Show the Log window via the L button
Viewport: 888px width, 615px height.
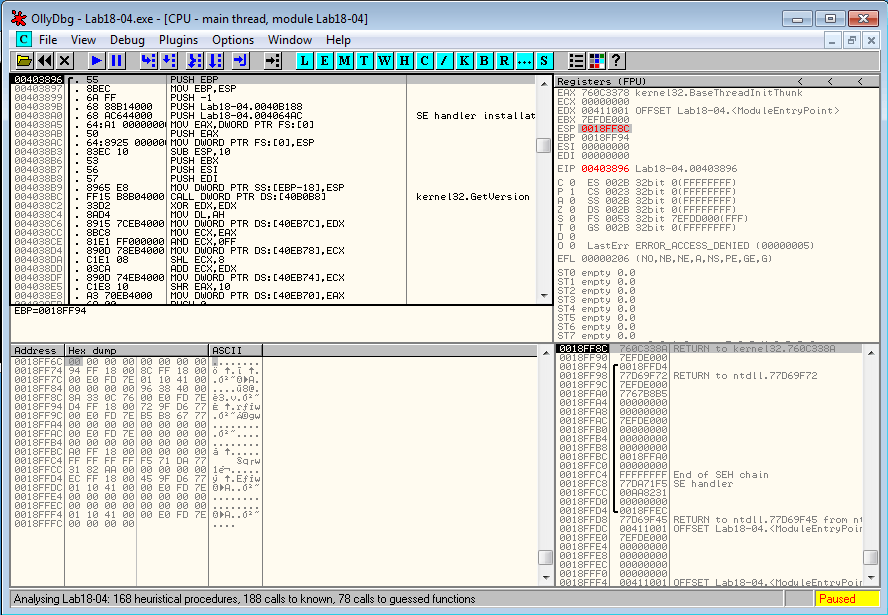pyautogui.click(x=304, y=61)
